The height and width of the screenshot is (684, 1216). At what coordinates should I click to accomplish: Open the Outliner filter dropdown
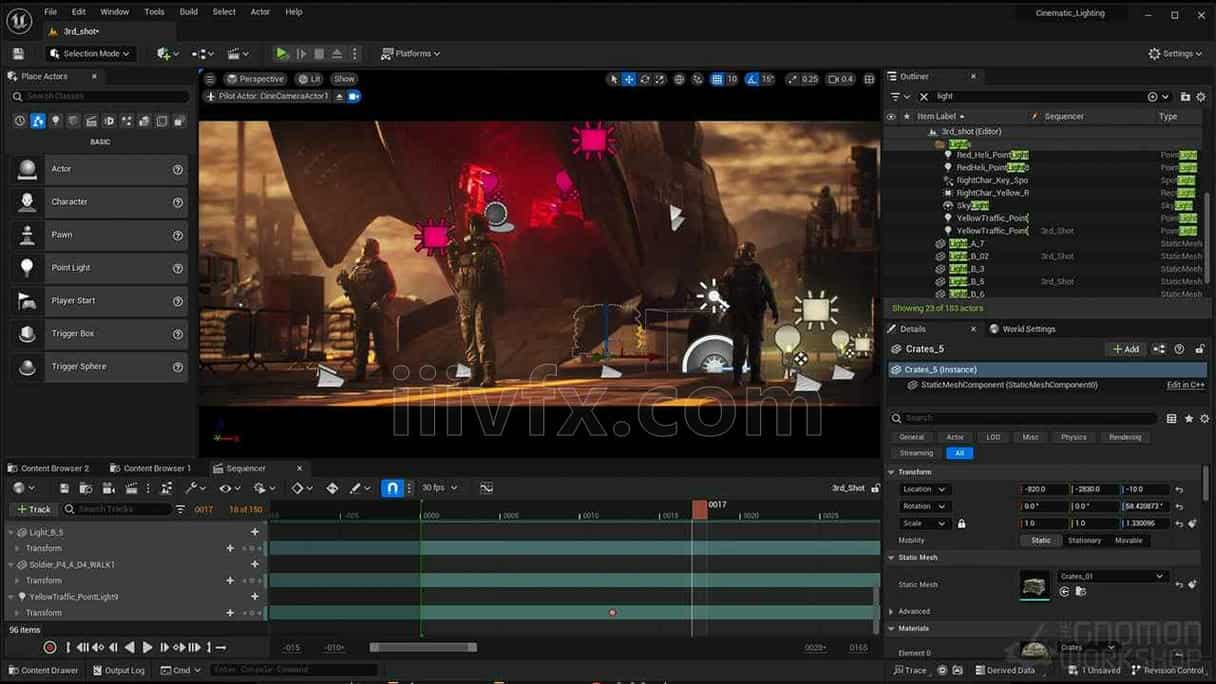902,97
